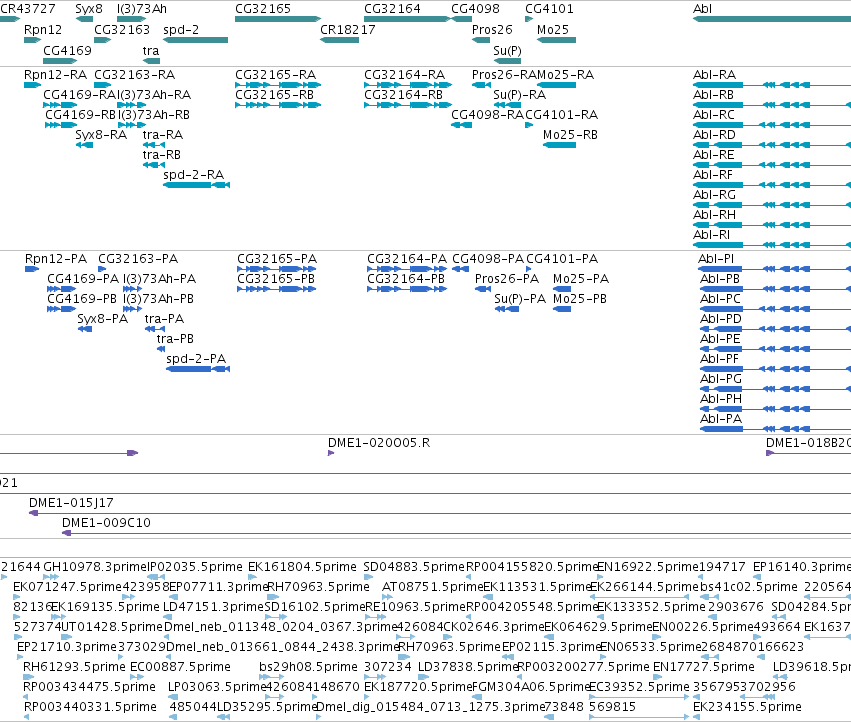The width and height of the screenshot is (851, 722).
Task: Select the EC00887.5prime EST label
Action: (180, 667)
